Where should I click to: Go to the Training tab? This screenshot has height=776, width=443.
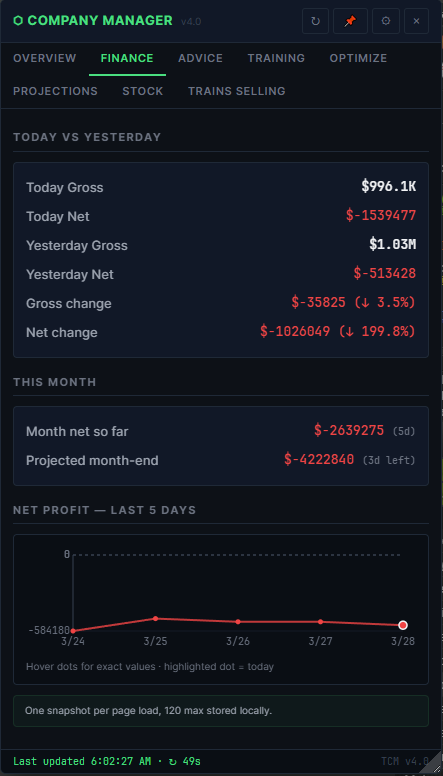(x=276, y=58)
